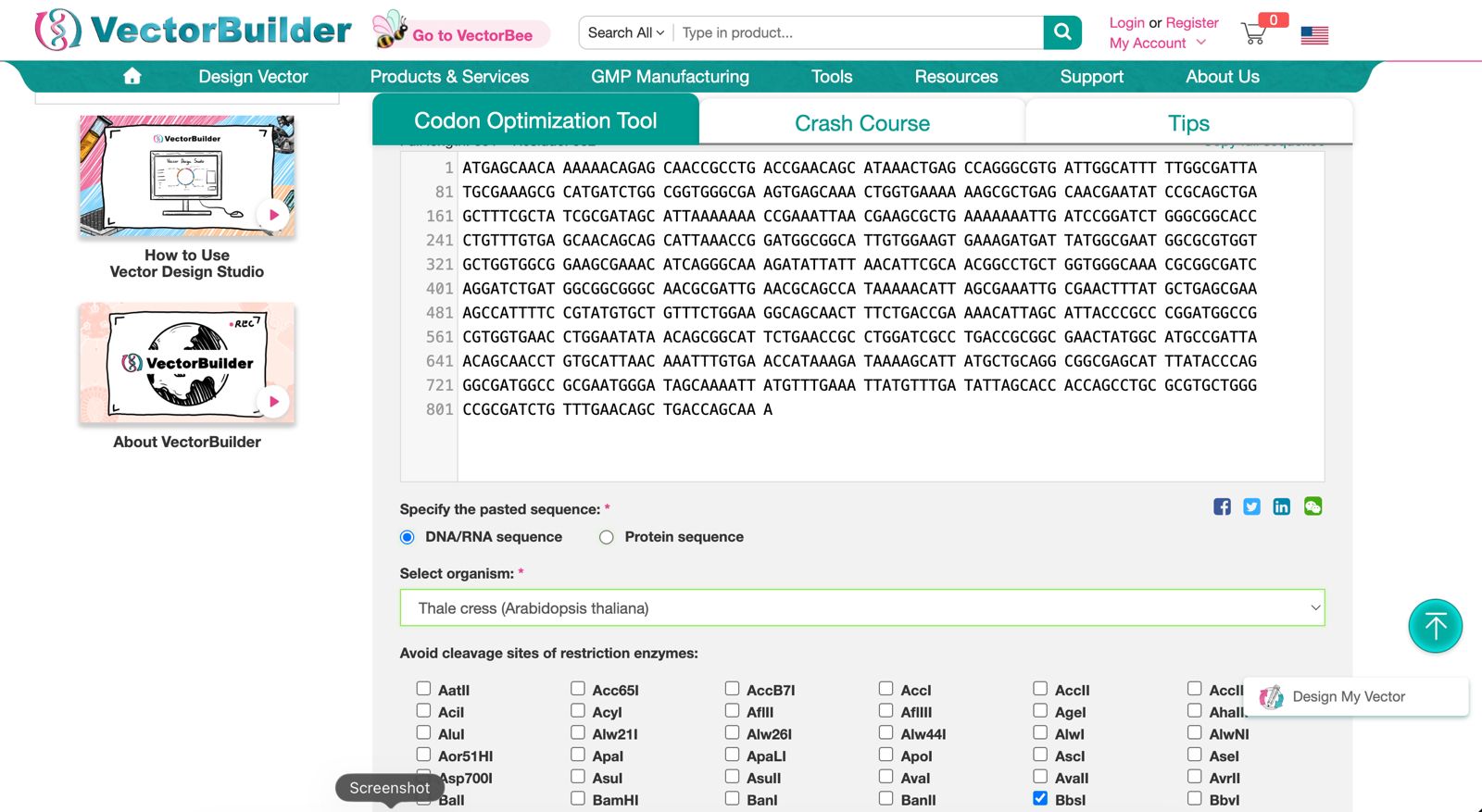Switch to the Crash Course tab
Image resolution: width=1482 pixels, height=812 pixels.
coord(862,123)
